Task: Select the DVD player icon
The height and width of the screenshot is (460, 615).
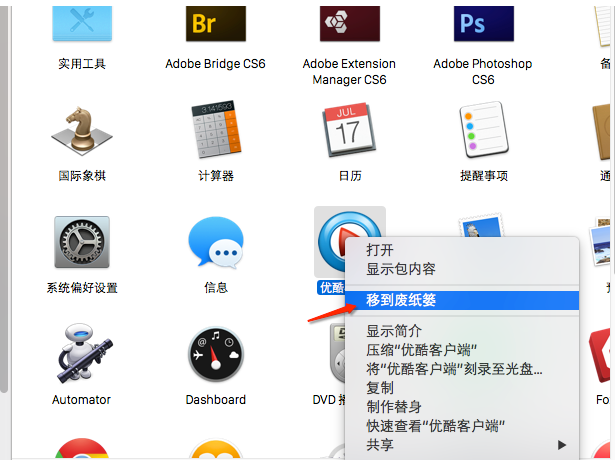Action: click(337, 353)
